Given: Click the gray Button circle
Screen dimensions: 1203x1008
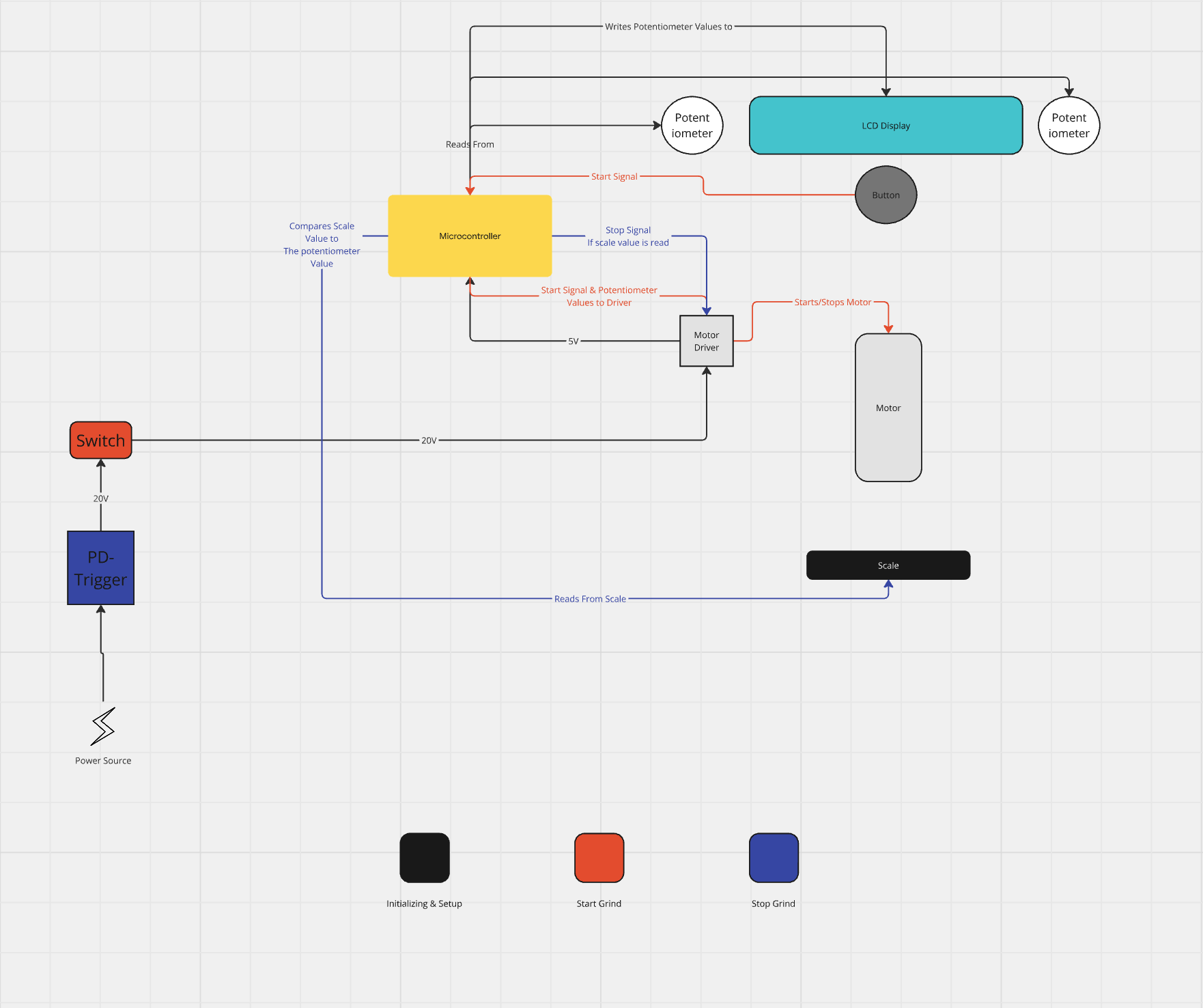Looking at the screenshot, I should point(886,195).
